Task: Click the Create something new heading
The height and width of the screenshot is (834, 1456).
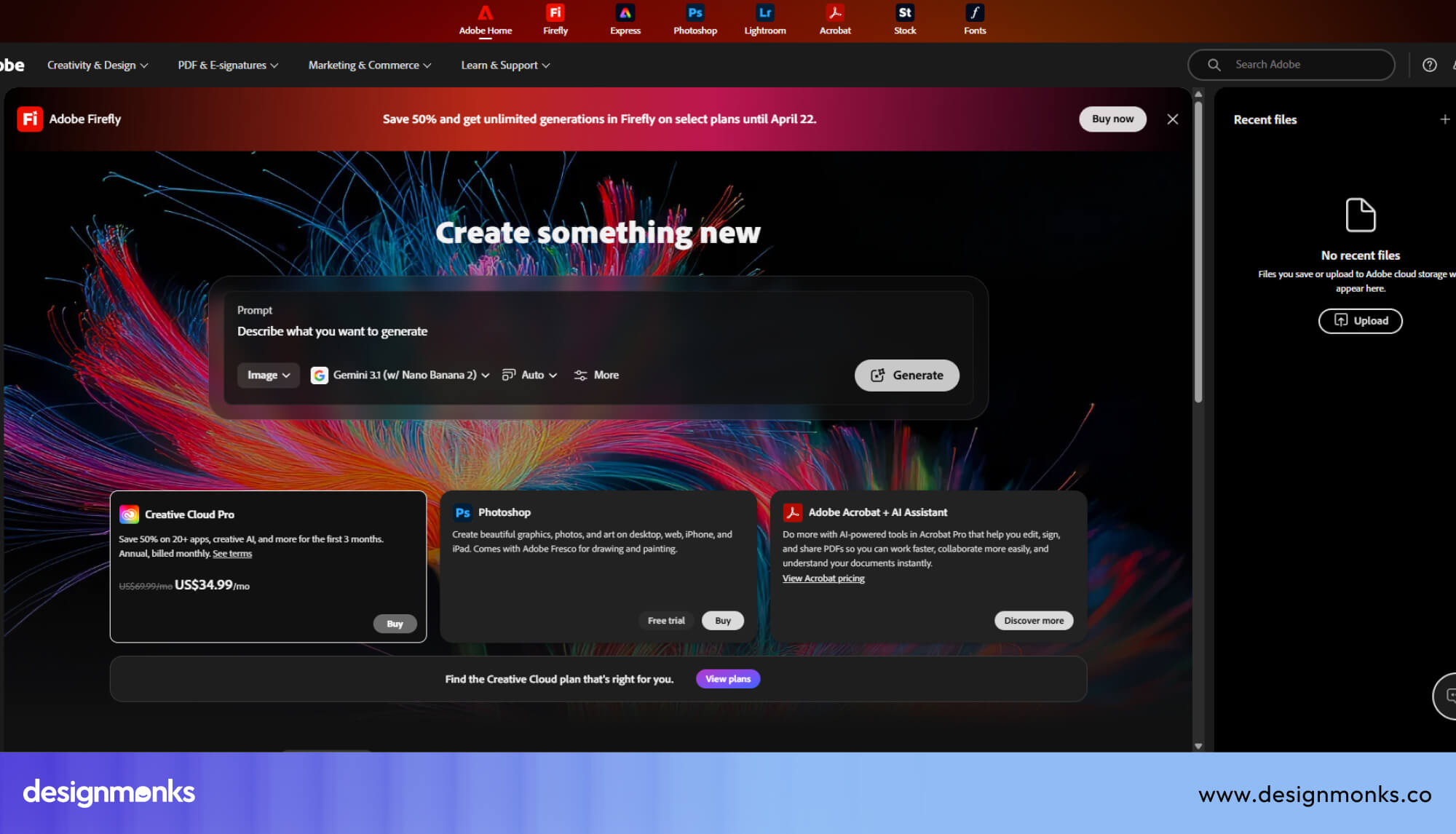Action: [598, 233]
